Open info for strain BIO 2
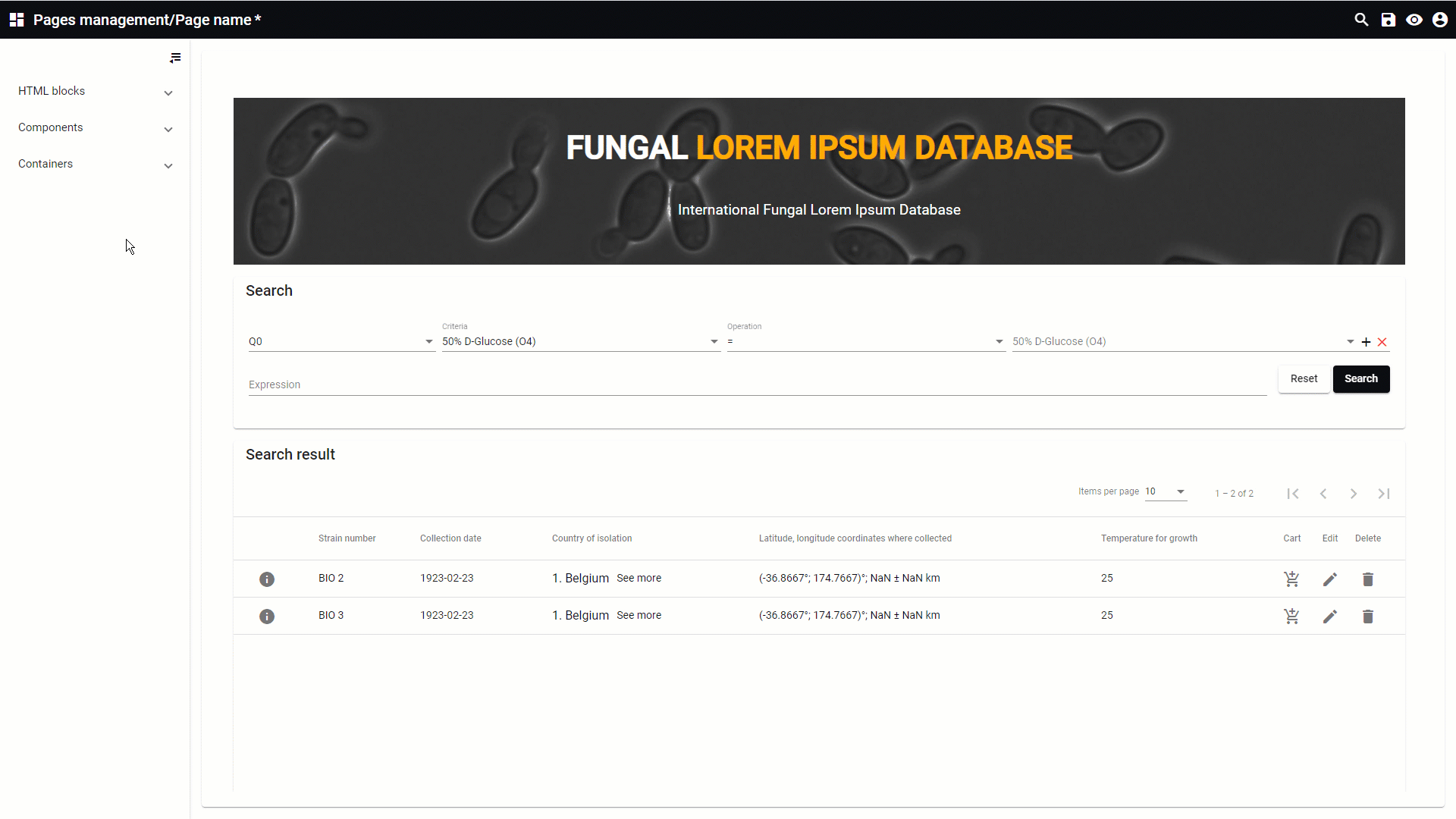This screenshot has height=819, width=1456. pyautogui.click(x=267, y=579)
